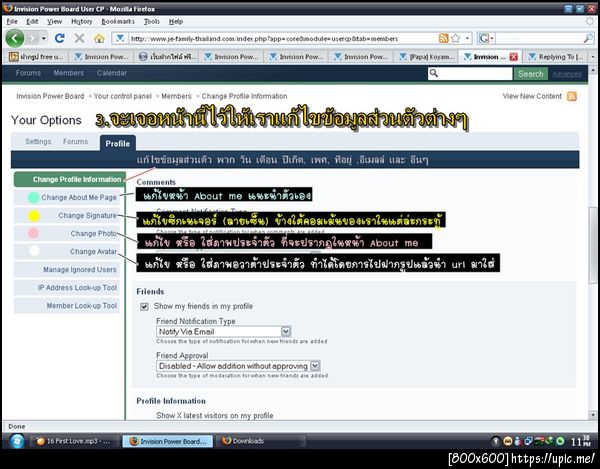Open the Help menu

click(x=176, y=21)
